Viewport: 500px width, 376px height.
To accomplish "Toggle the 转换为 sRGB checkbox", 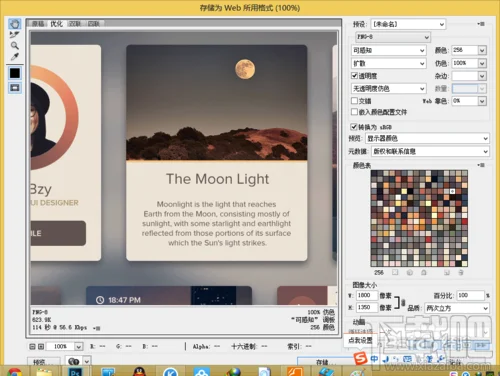I will coord(354,127).
